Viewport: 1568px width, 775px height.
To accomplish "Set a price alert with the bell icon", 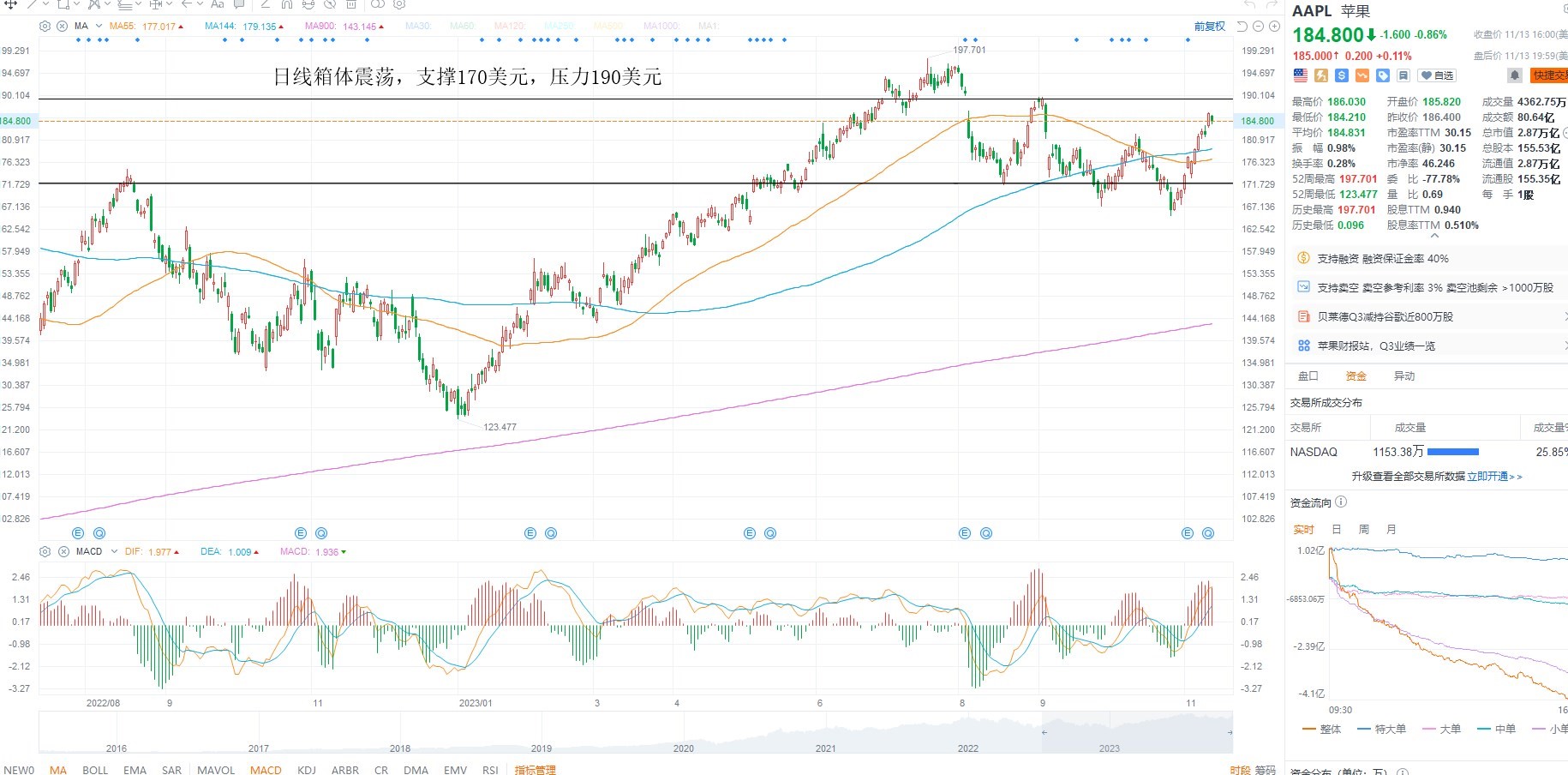I will point(1515,75).
